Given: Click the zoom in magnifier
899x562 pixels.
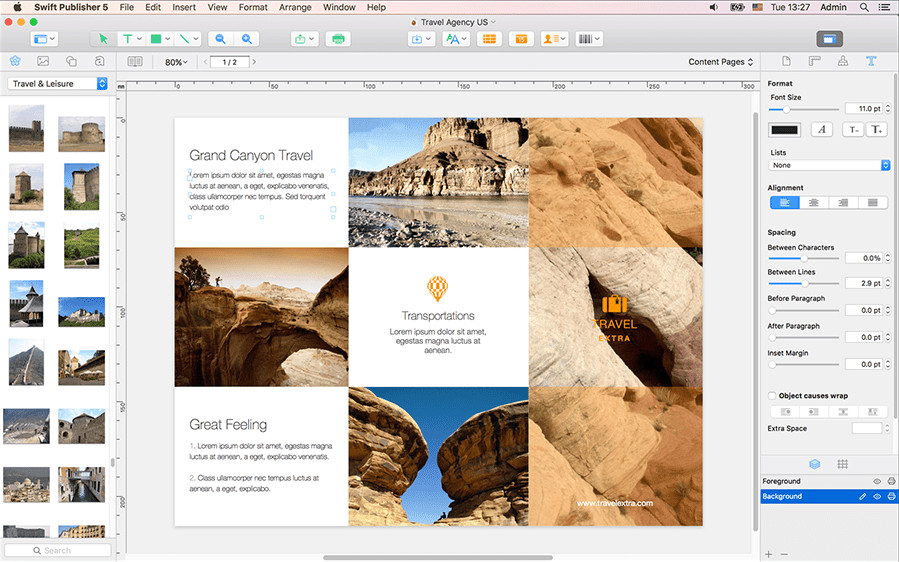Looking at the screenshot, I should tap(246, 39).
